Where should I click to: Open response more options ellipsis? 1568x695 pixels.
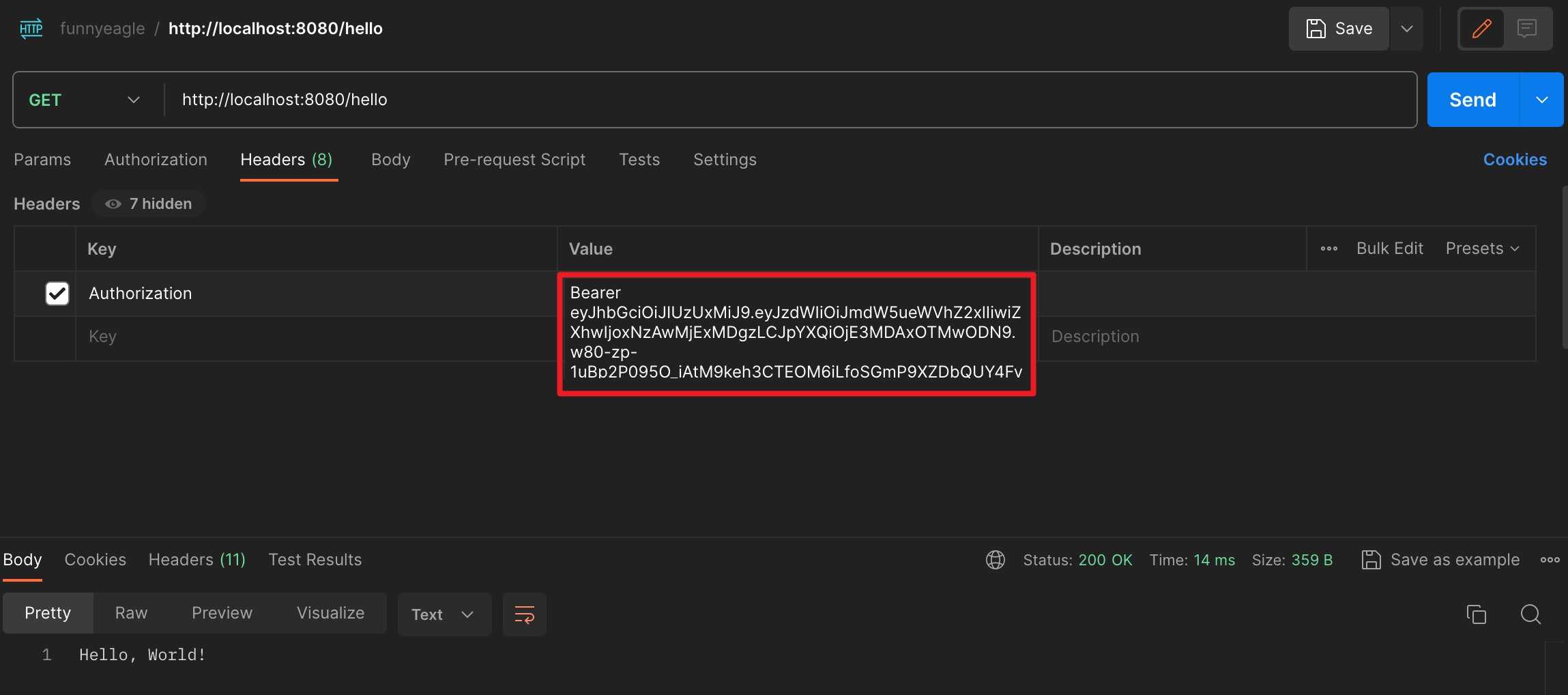coord(1550,560)
